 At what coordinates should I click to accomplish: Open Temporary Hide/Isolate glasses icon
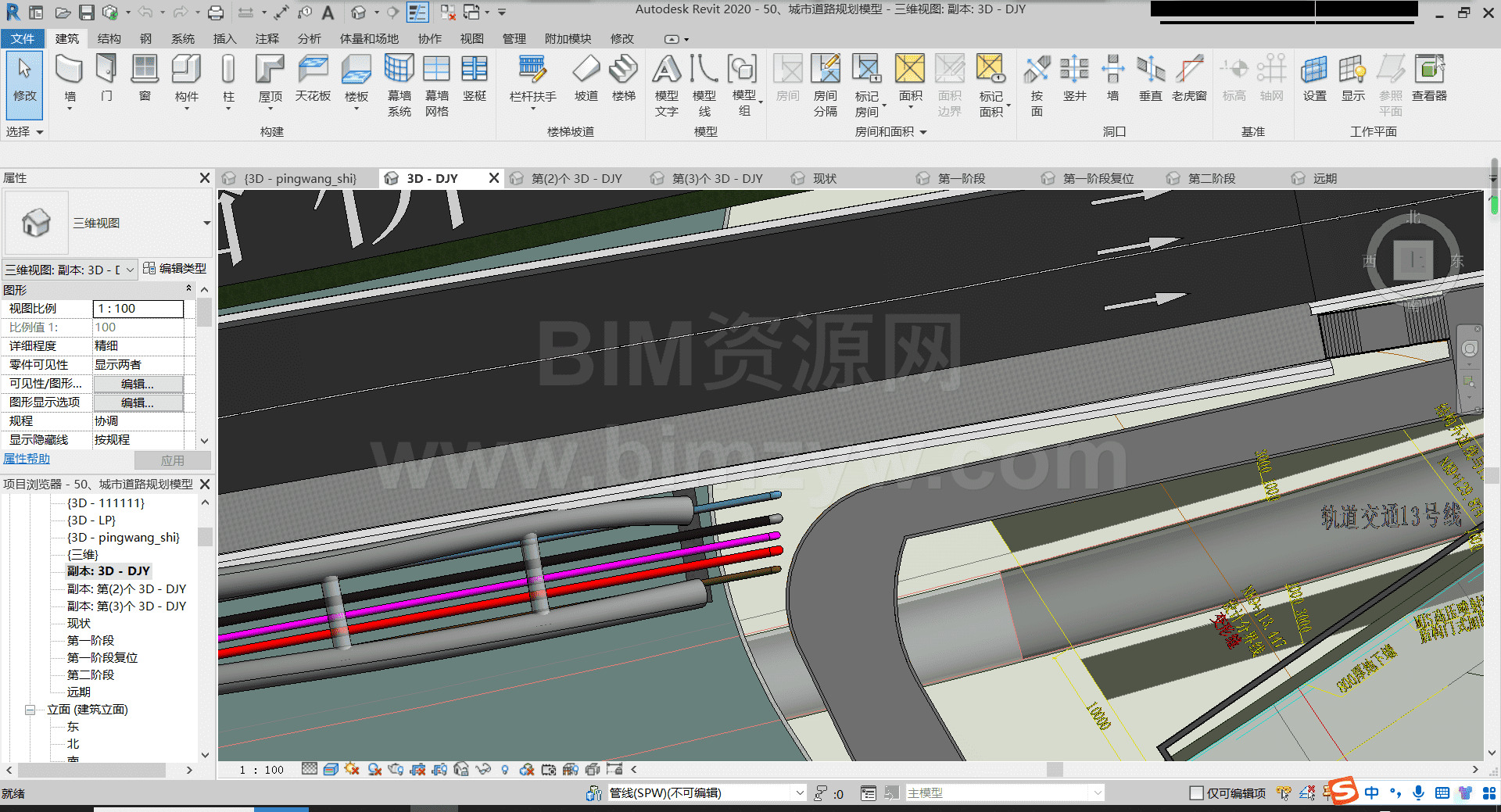pos(482,770)
